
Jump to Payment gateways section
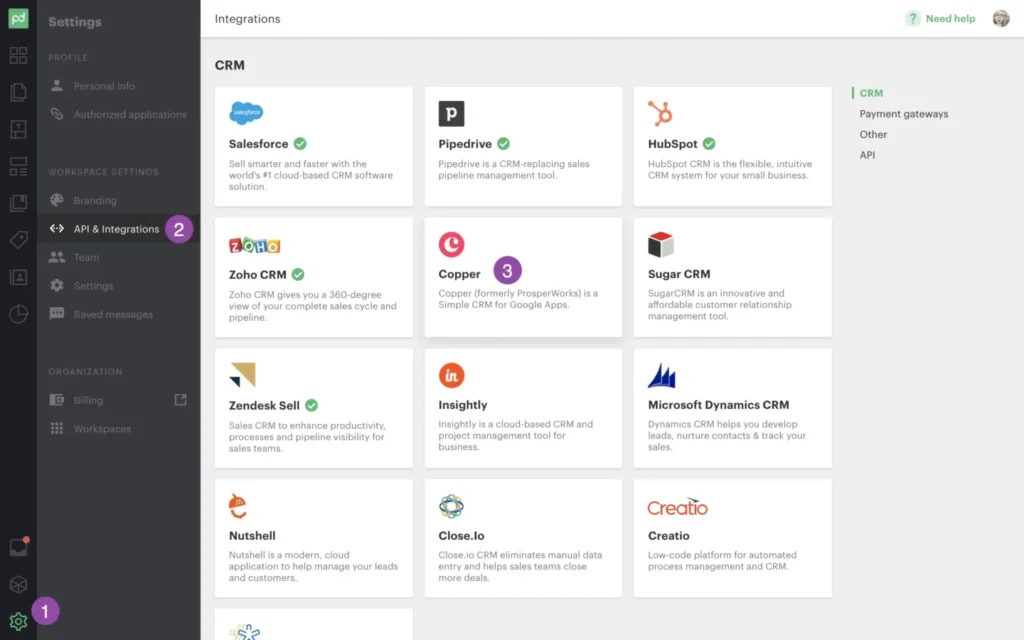(x=903, y=114)
